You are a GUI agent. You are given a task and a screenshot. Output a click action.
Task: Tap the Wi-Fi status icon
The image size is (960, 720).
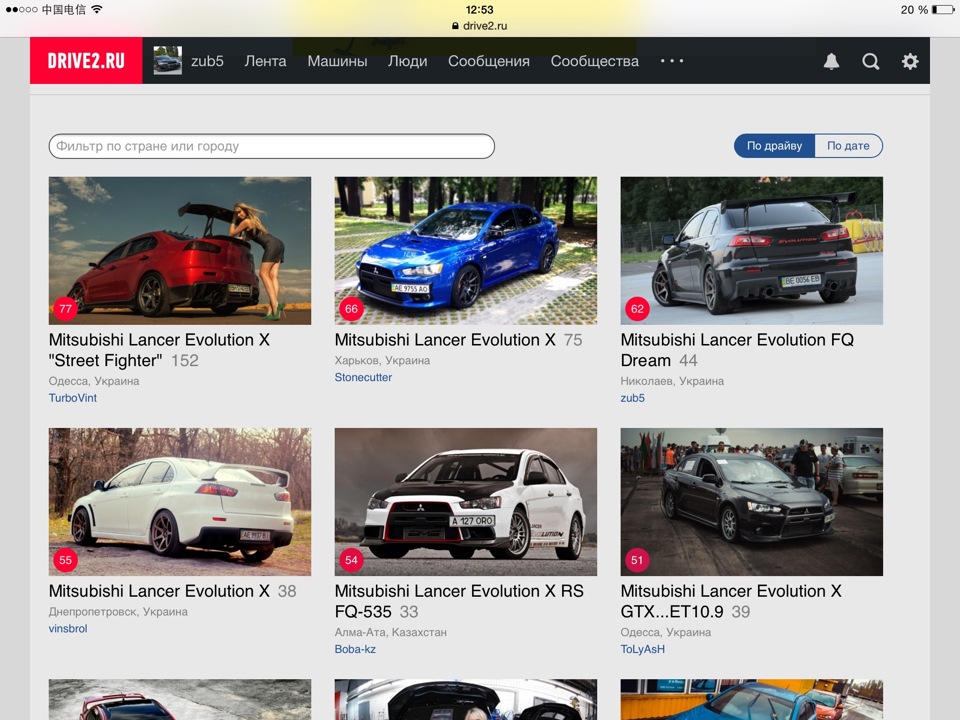point(97,9)
